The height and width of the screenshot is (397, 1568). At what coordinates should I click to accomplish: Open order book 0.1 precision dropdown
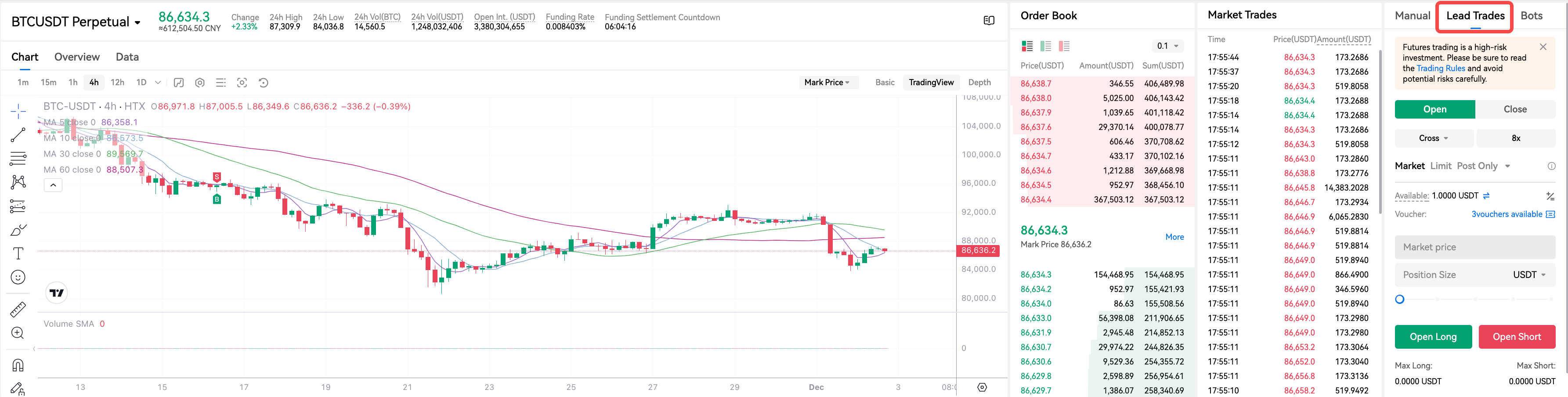(1167, 46)
